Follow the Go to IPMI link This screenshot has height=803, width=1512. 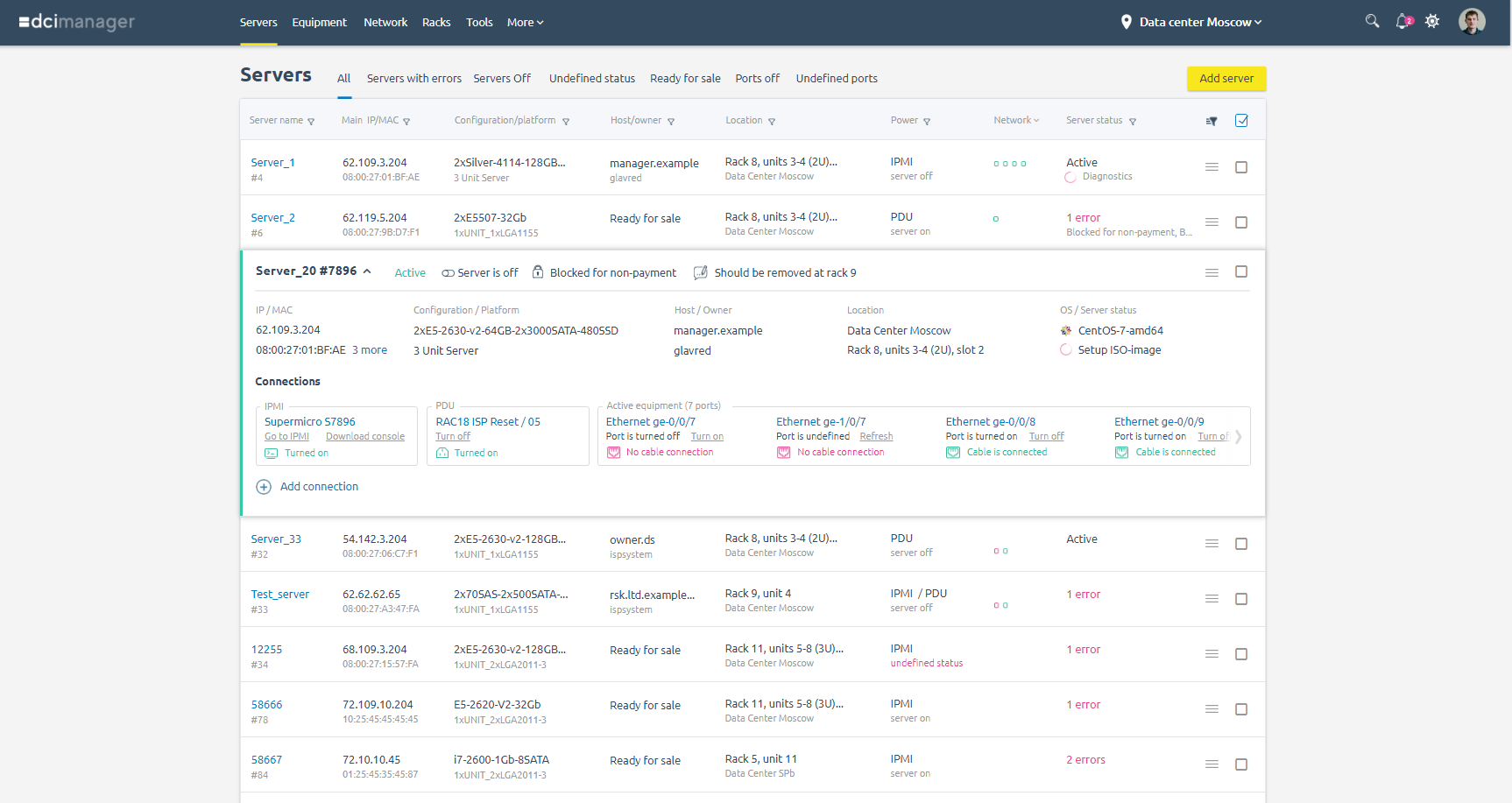coord(287,437)
